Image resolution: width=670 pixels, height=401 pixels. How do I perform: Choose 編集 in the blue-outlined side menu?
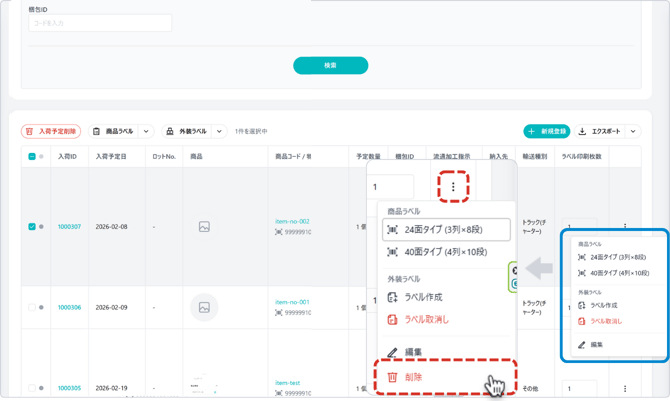point(596,345)
